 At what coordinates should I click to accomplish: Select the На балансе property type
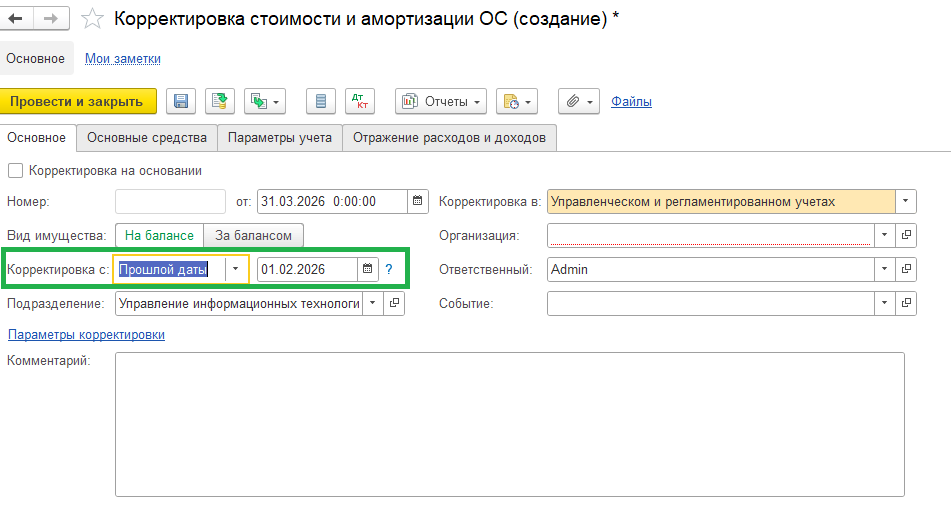159,235
